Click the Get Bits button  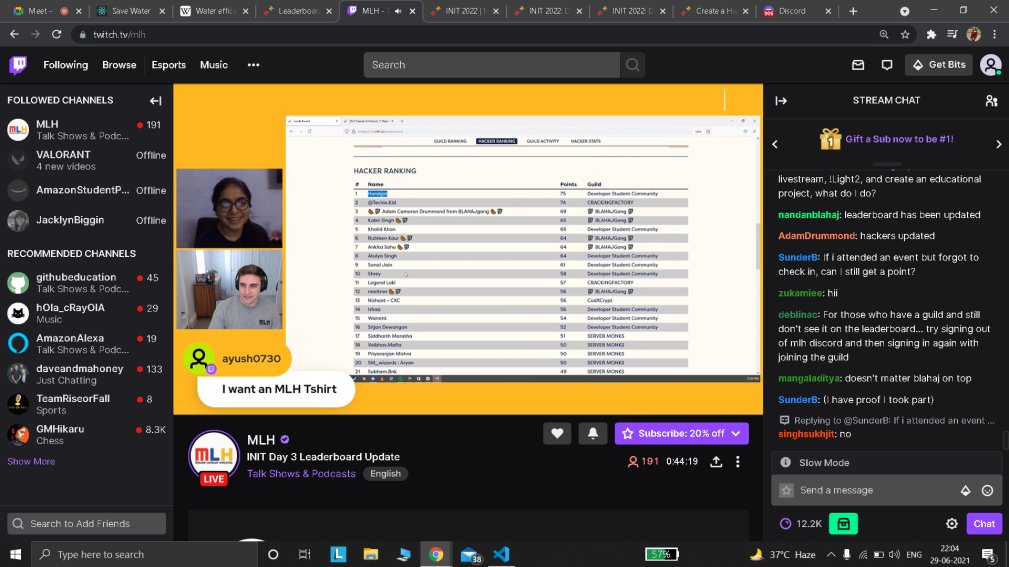(x=939, y=65)
